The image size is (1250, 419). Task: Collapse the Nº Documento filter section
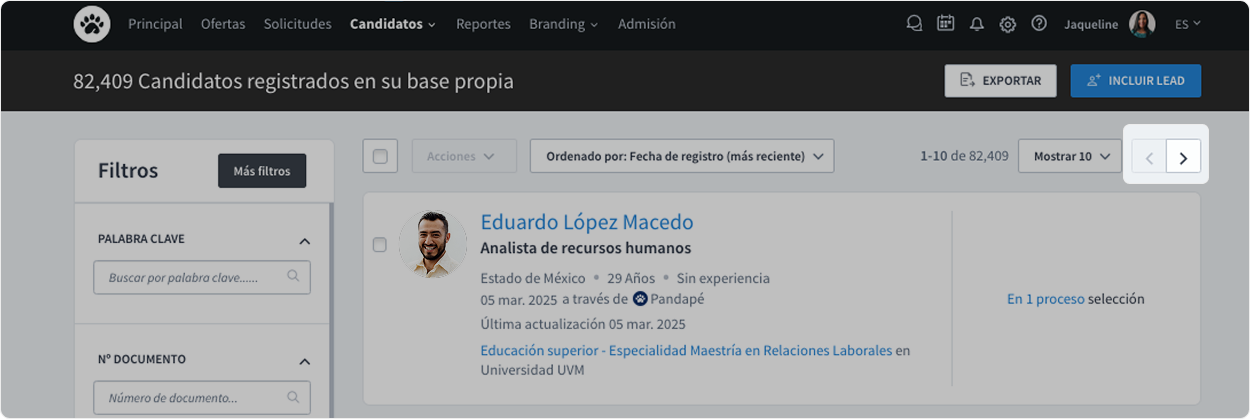(305, 360)
